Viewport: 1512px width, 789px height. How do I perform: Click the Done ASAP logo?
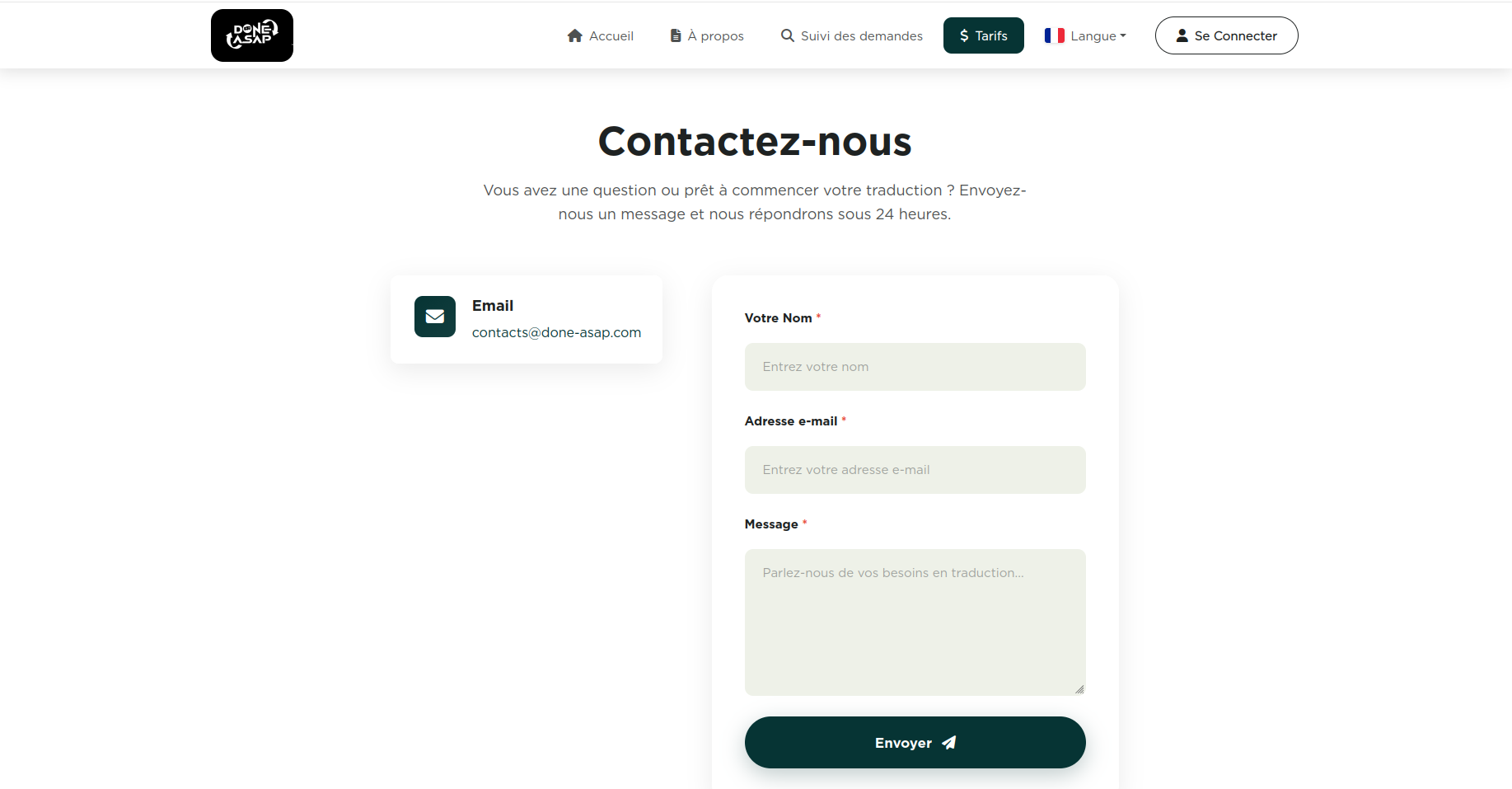pyautogui.click(x=252, y=35)
